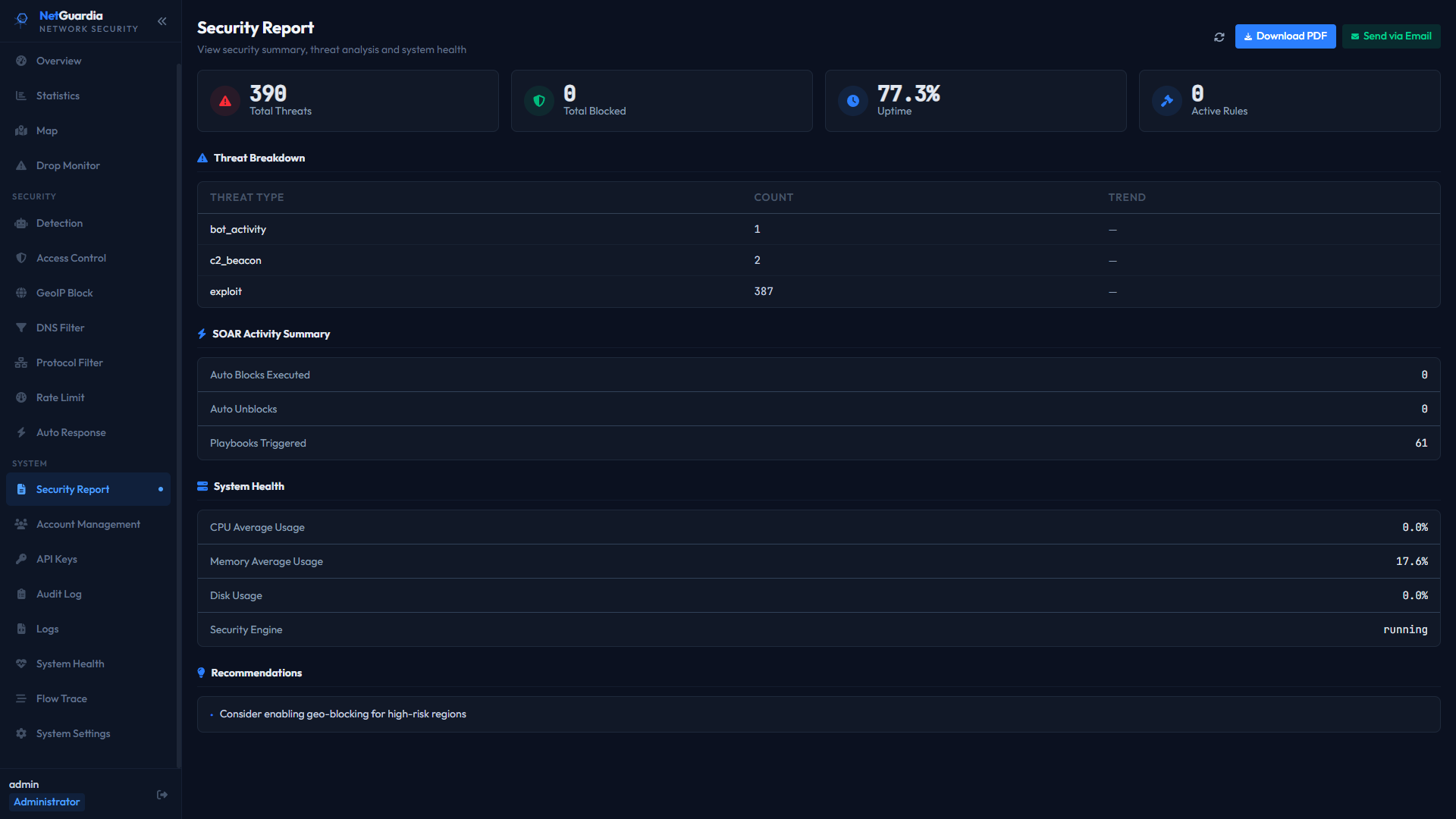Click the Threat Type column header
Image resolution: width=1456 pixels, height=819 pixels.
(246, 197)
